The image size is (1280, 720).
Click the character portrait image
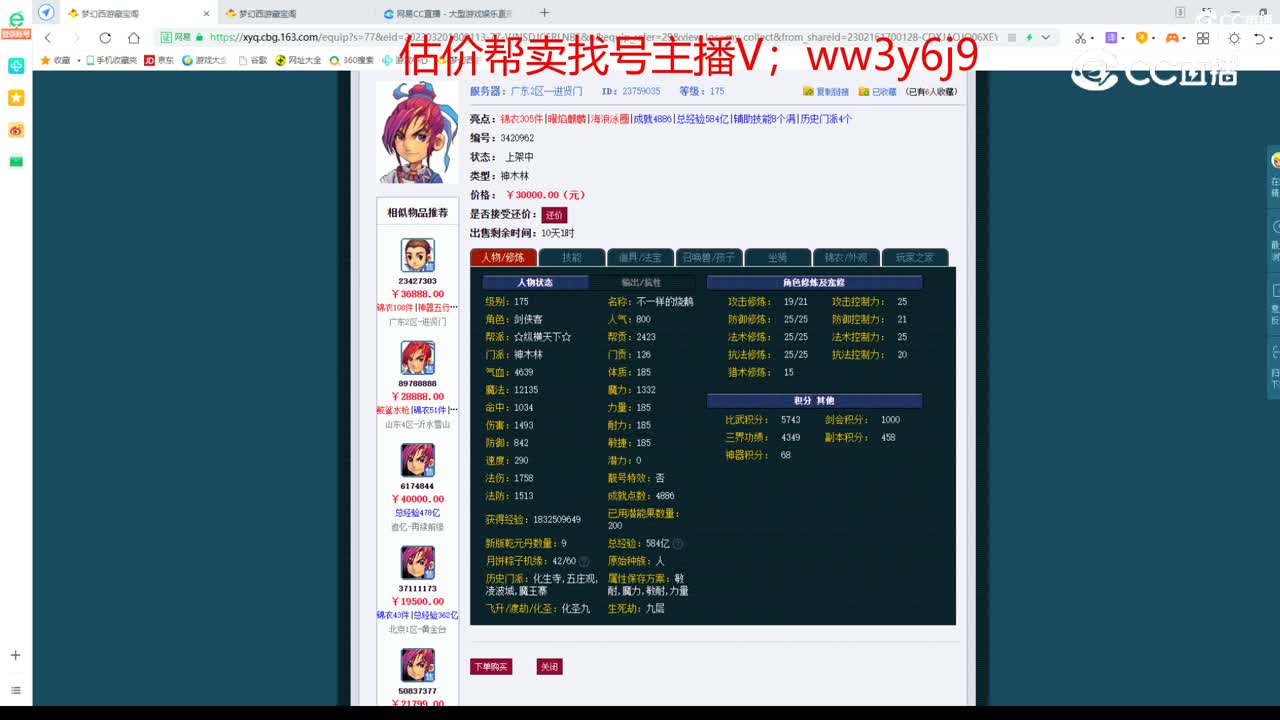417,132
